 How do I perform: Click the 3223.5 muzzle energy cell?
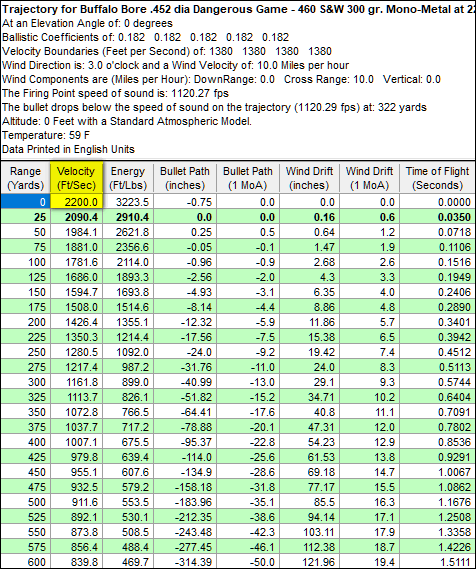[x=128, y=201]
